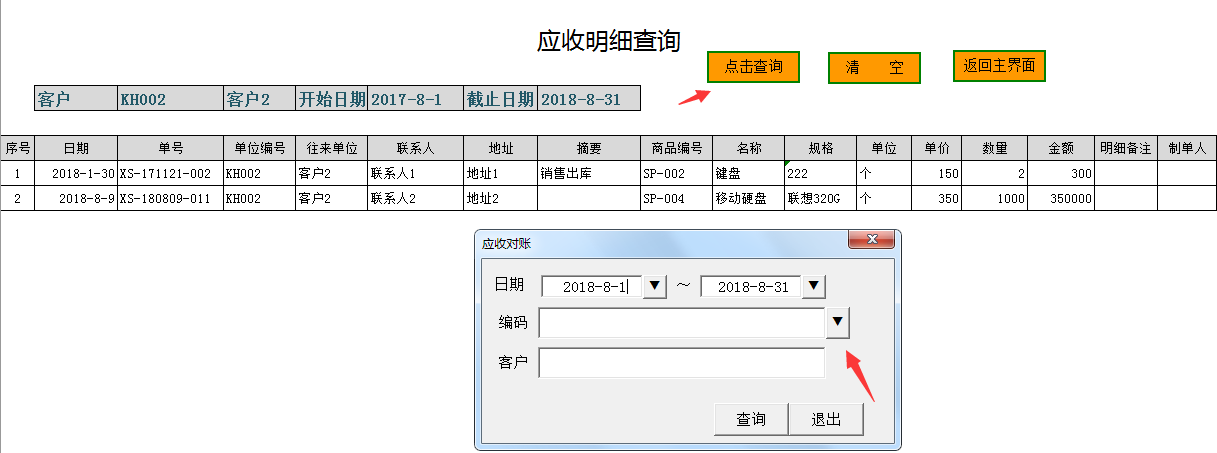This screenshot has height=453, width=1217.
Task: Select order number XS-171121-002
Action: (170, 173)
